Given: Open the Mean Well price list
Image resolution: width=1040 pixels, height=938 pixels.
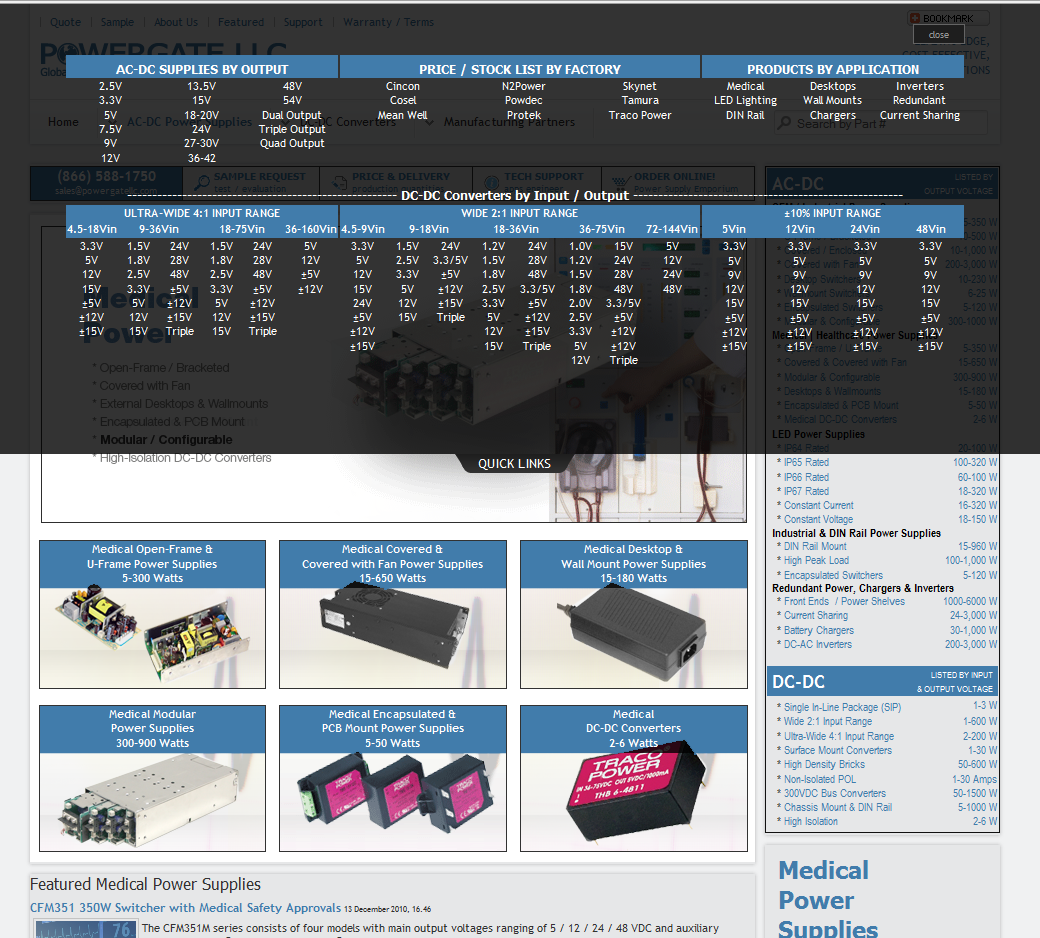Looking at the screenshot, I should click(403, 115).
